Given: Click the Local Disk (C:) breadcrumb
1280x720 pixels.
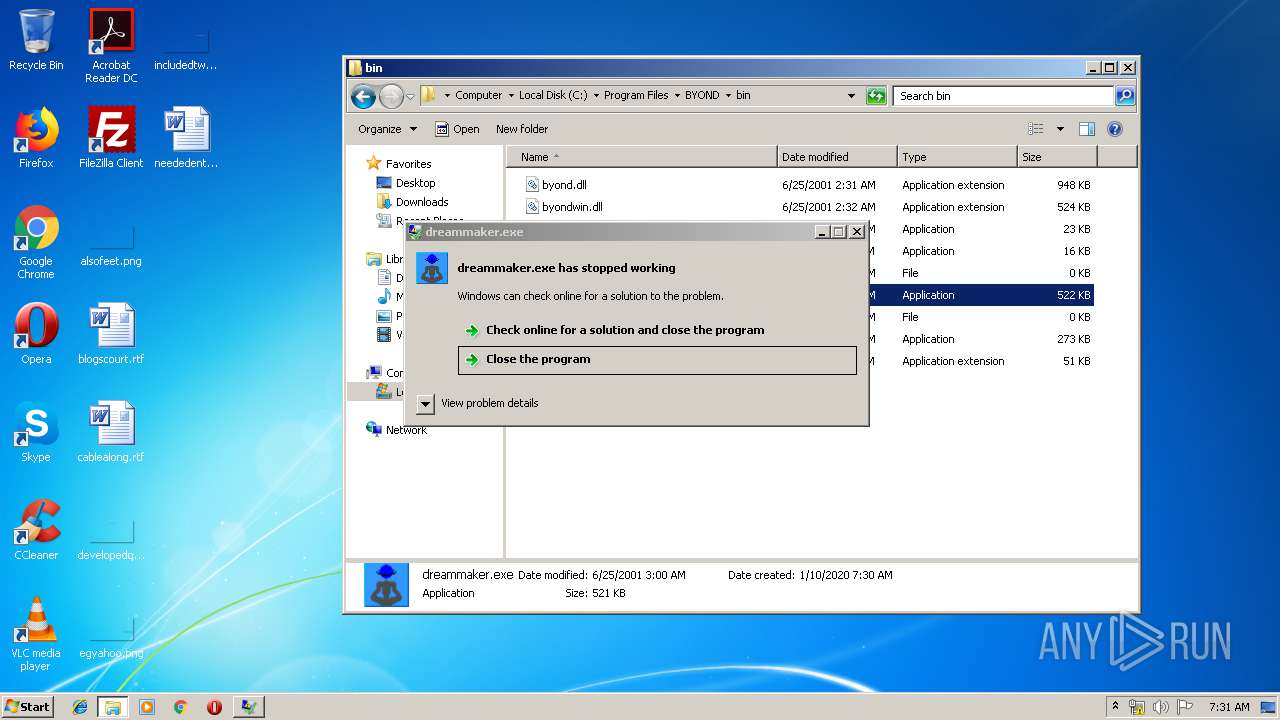Looking at the screenshot, I should pyautogui.click(x=553, y=96).
